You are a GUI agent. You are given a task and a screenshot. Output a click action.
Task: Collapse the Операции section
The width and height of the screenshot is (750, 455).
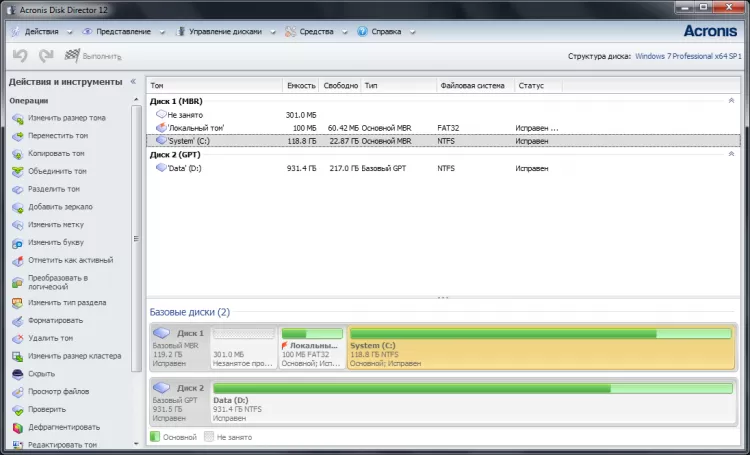tap(136, 100)
